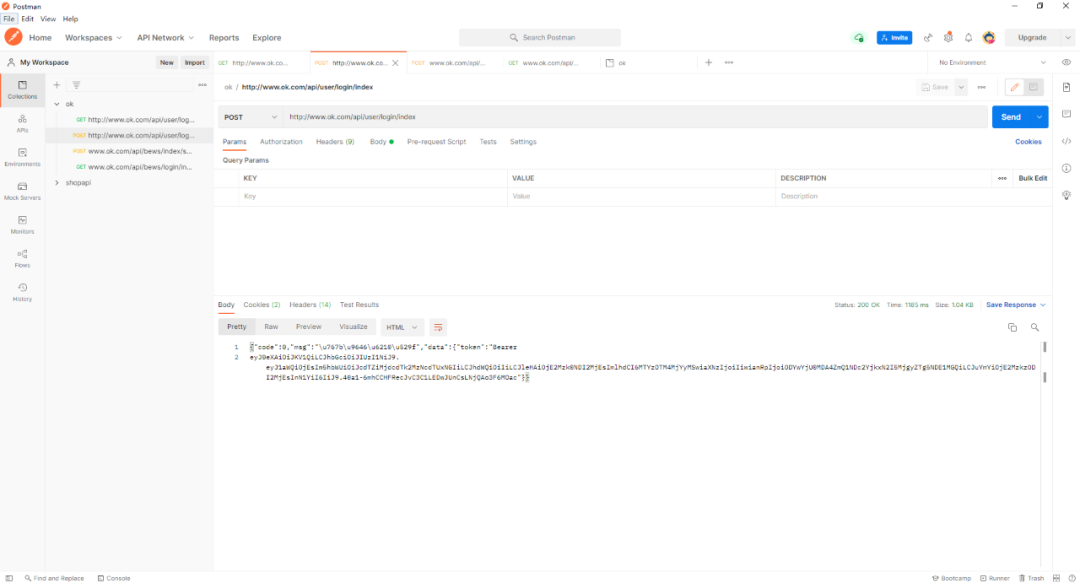Open the code snippet icon in the right sidebar
The height and width of the screenshot is (583, 1080).
pos(1066,141)
